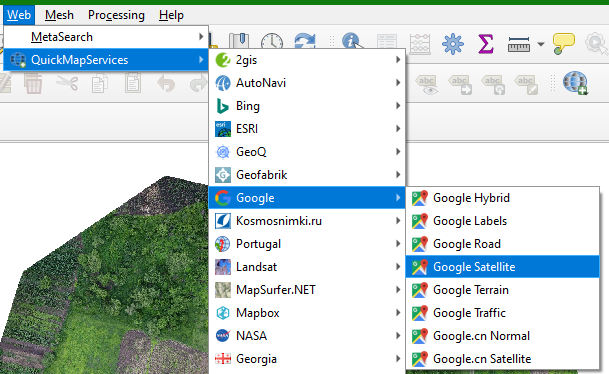Click the Cut Features scissors icon

[x=67, y=83]
